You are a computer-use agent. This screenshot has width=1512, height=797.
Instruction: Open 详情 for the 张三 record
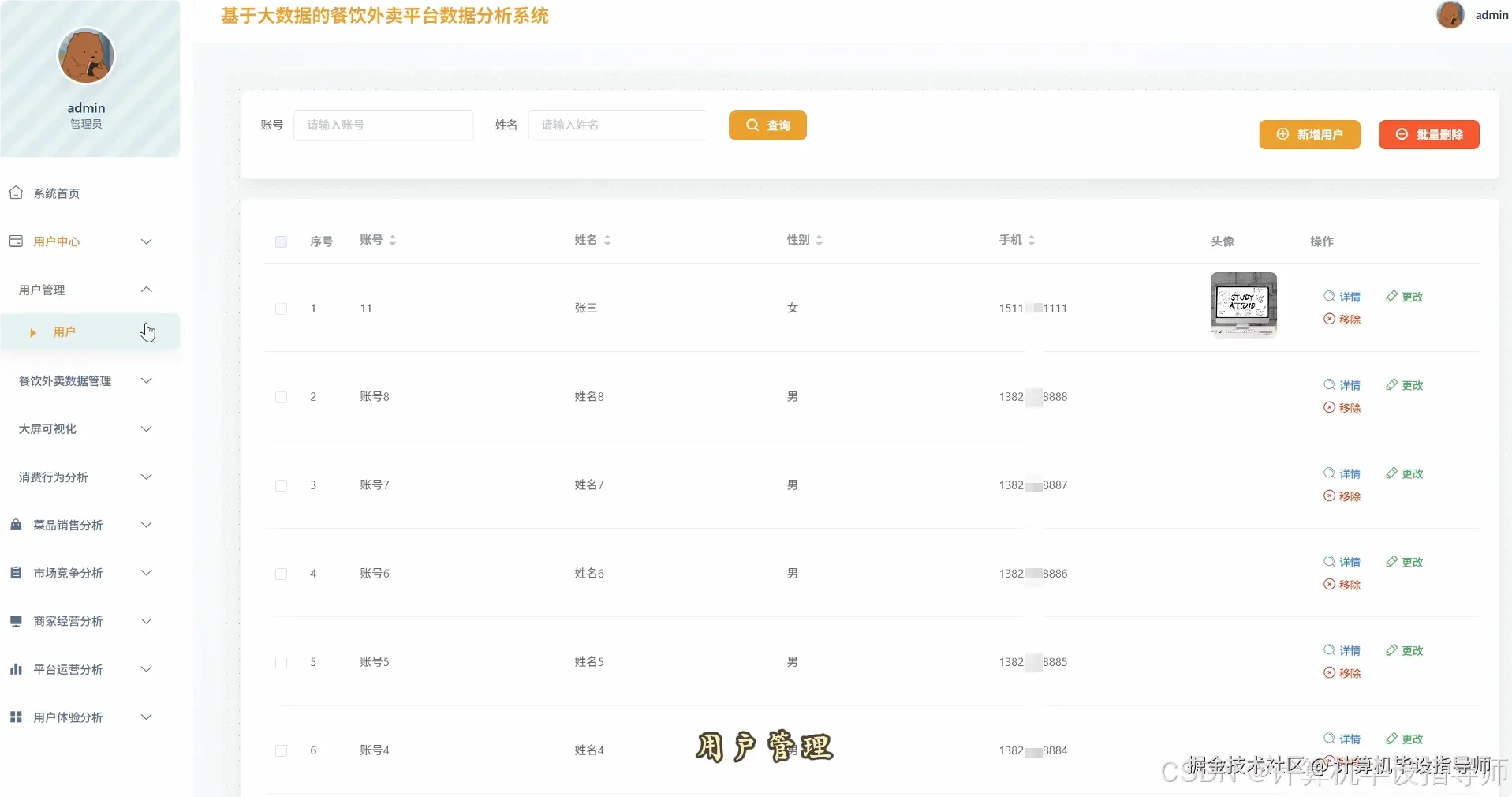tap(1342, 297)
